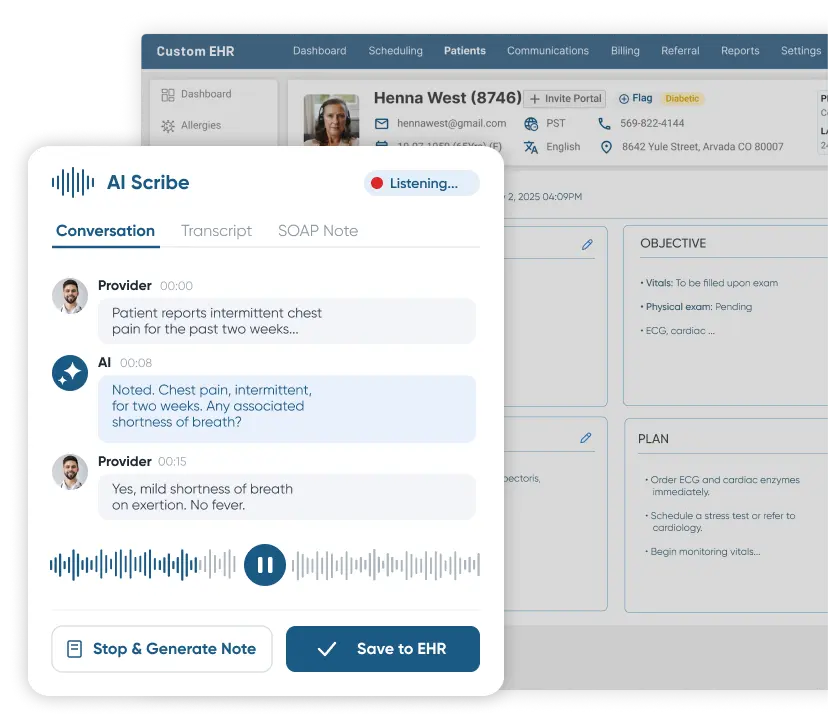The image size is (828, 724).
Task: Open the Reports menu
Action: (x=740, y=51)
